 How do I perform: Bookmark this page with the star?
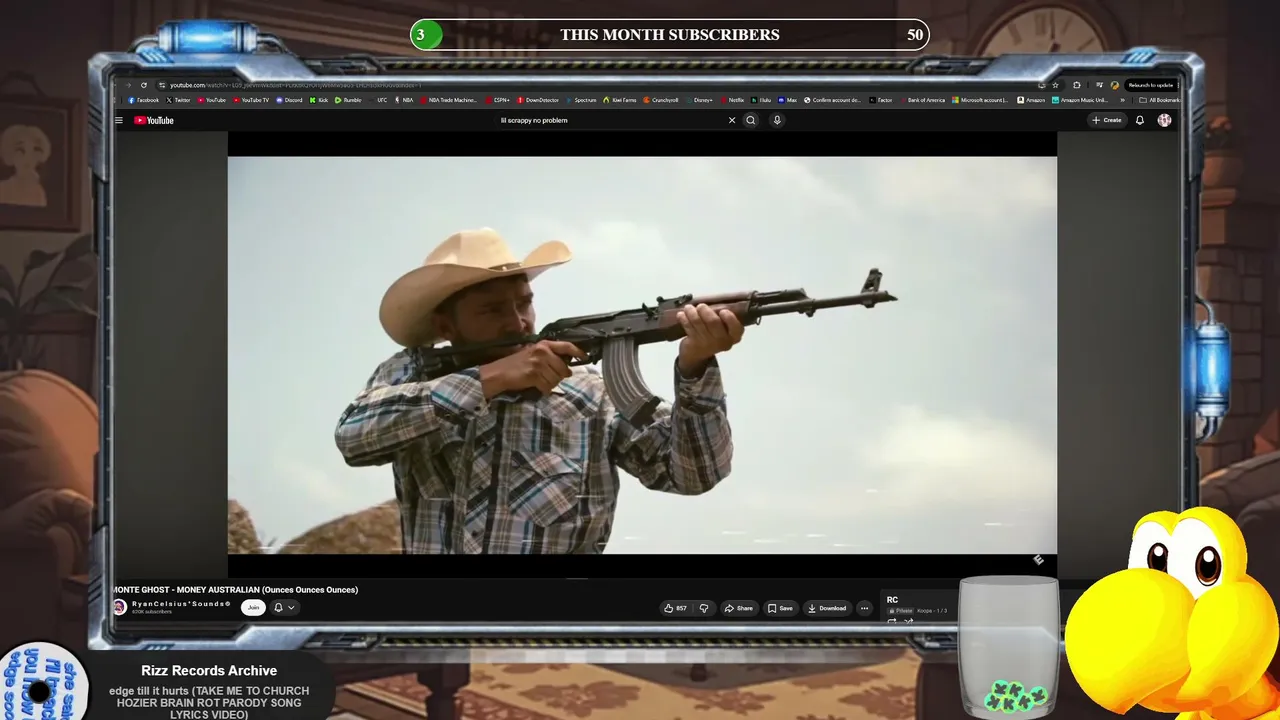1056,85
